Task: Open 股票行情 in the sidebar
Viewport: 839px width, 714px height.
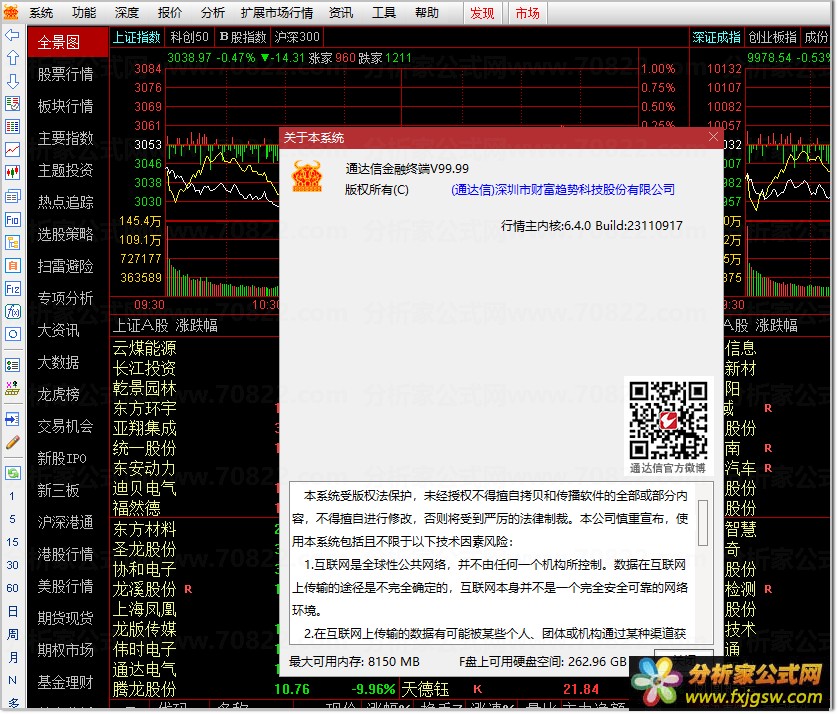Action: [x=65, y=74]
